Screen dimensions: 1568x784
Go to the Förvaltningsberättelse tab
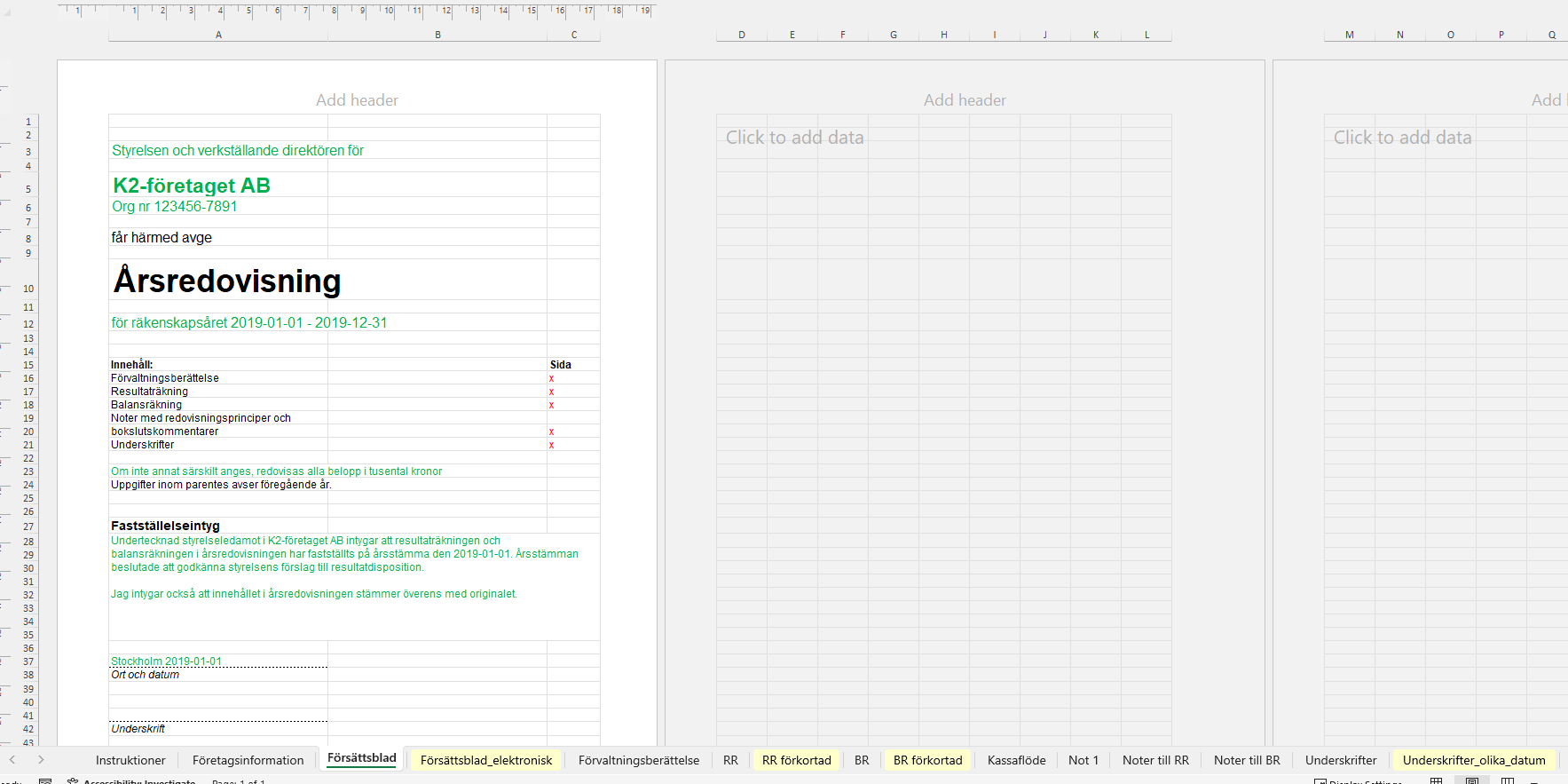point(638,760)
